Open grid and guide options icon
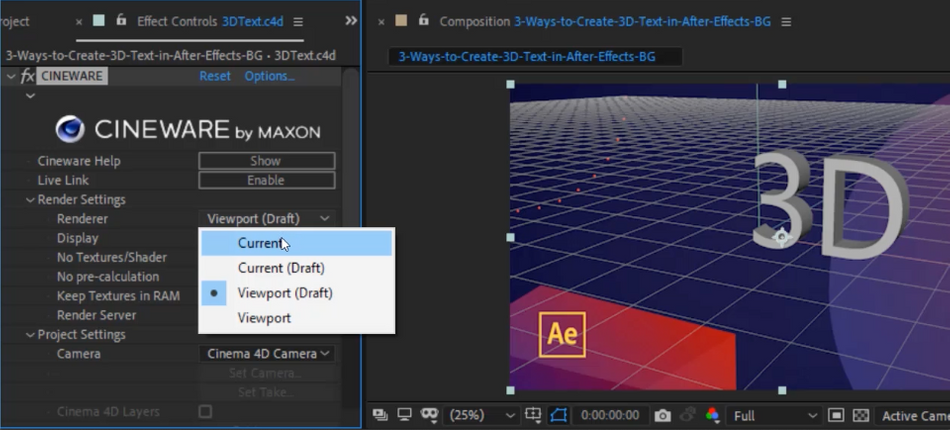950x430 pixels. 533,415
